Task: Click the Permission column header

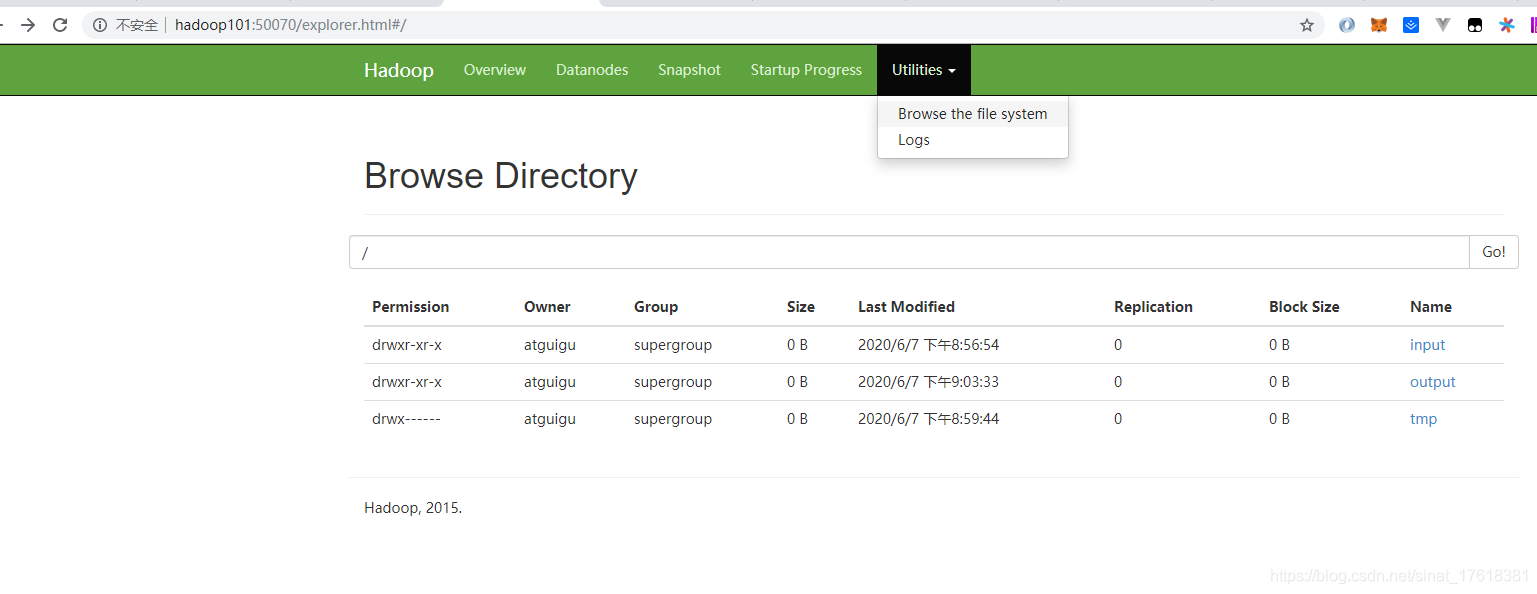Action: click(411, 307)
